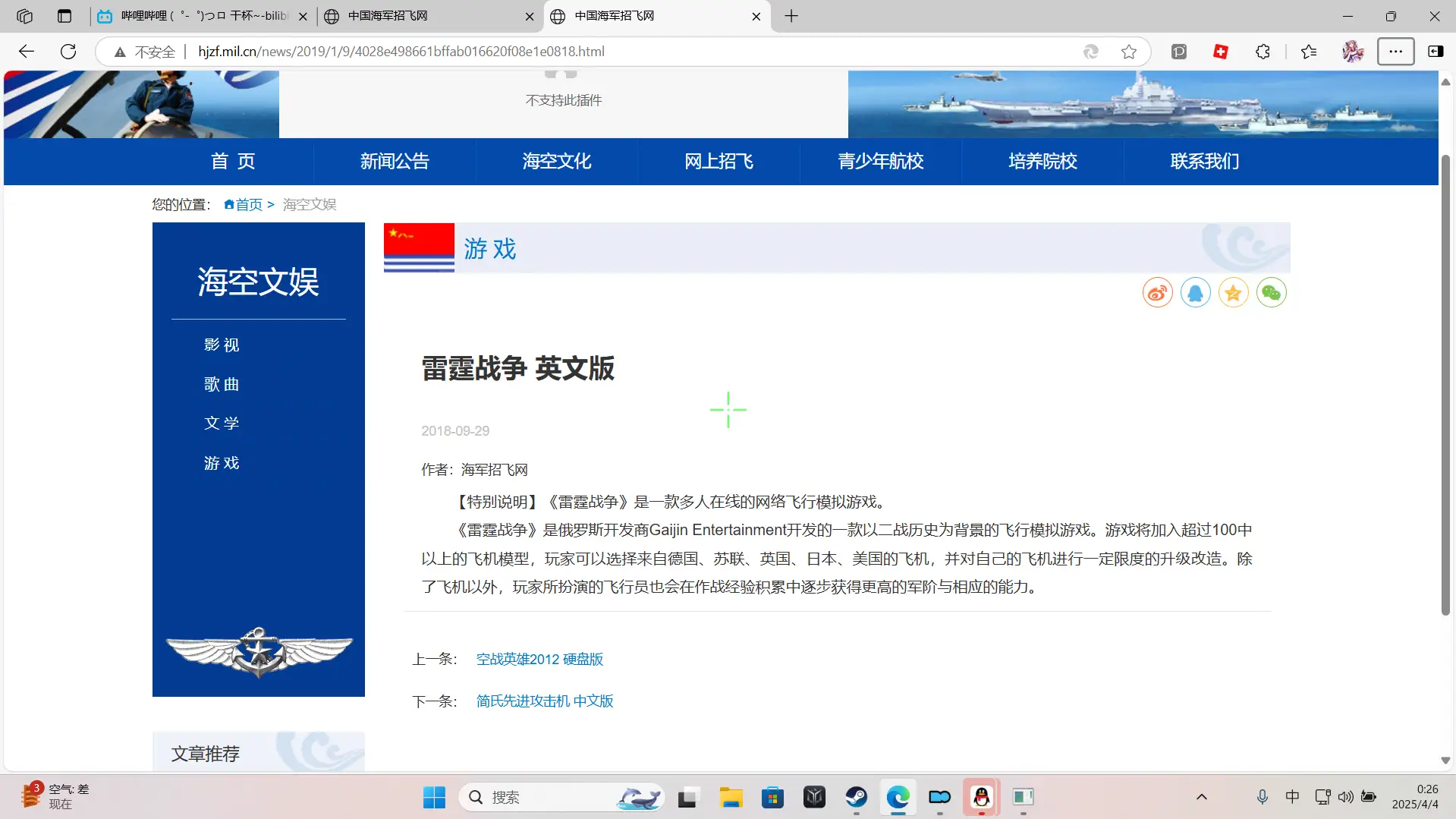Viewport: 1456px width, 819px height.
Task: Open the browser extensions puzzle icon
Action: coord(1263,52)
